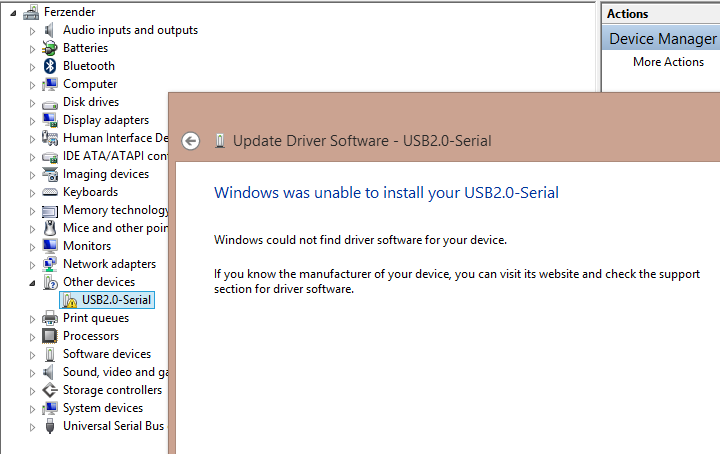Expand the Computer node
The width and height of the screenshot is (720, 454).
[32, 85]
